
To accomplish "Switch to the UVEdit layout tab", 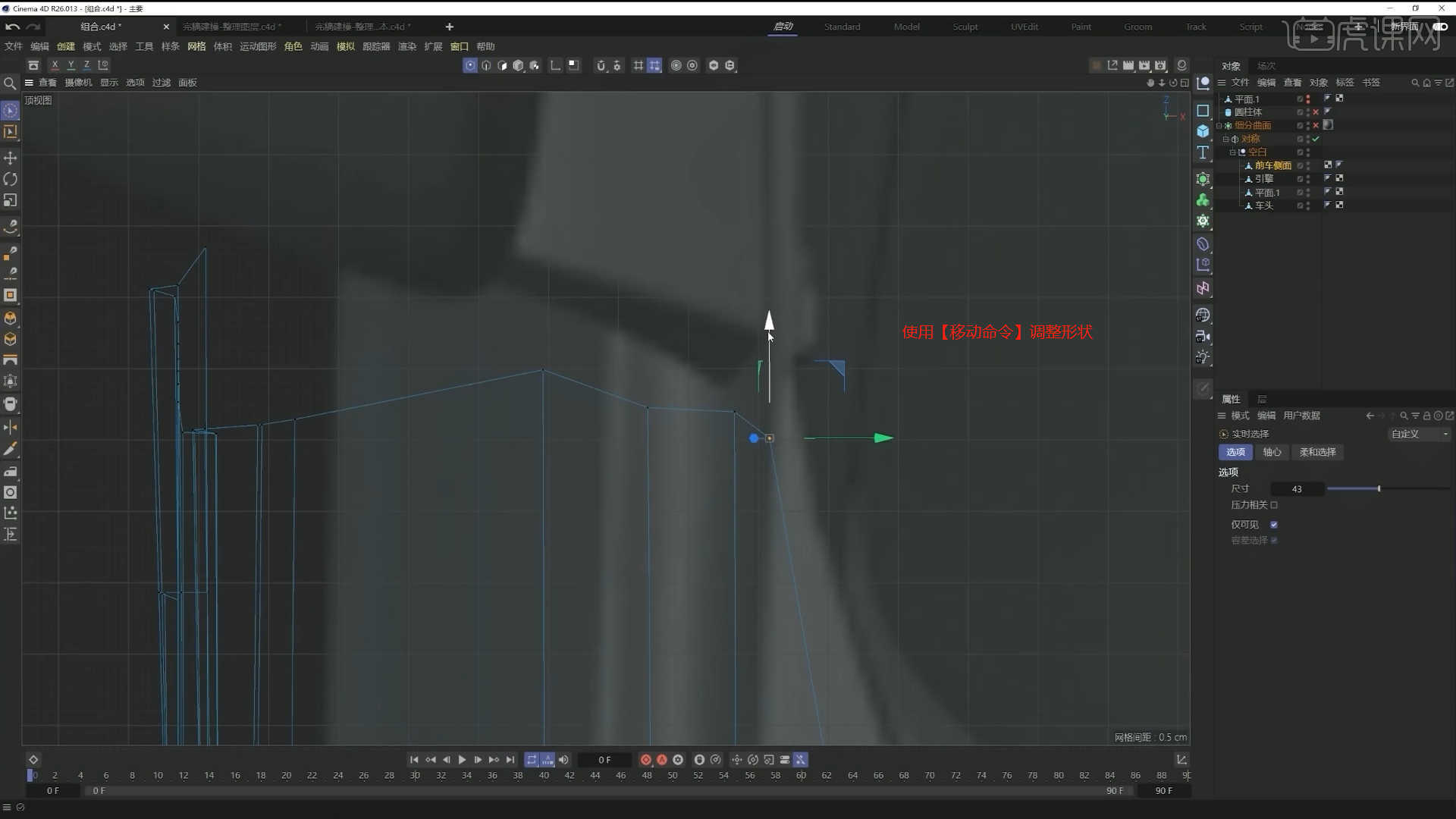I will 1025,27.
